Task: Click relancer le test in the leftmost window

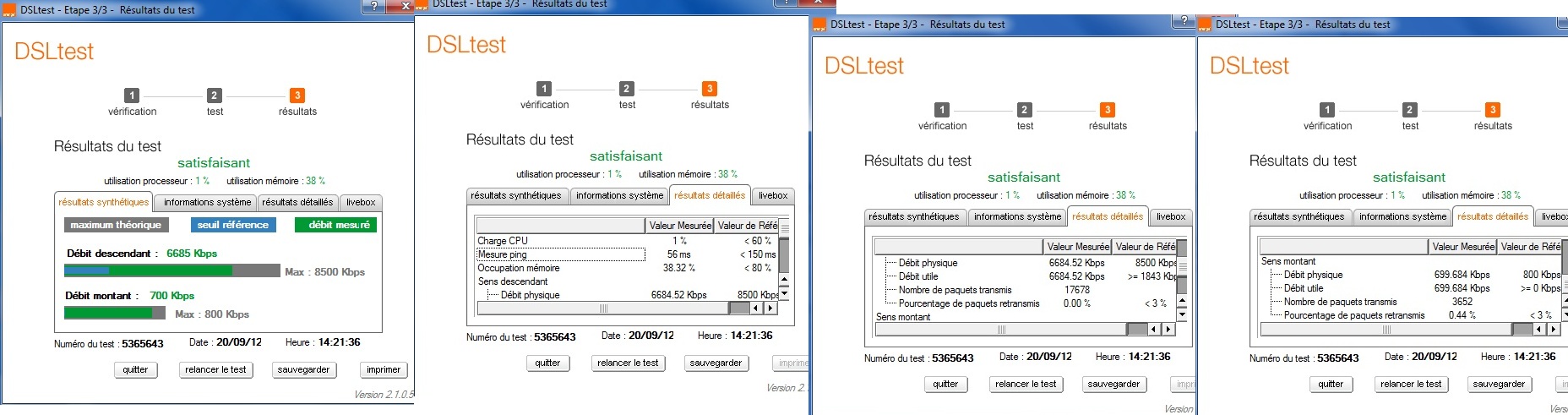Action: (x=215, y=370)
